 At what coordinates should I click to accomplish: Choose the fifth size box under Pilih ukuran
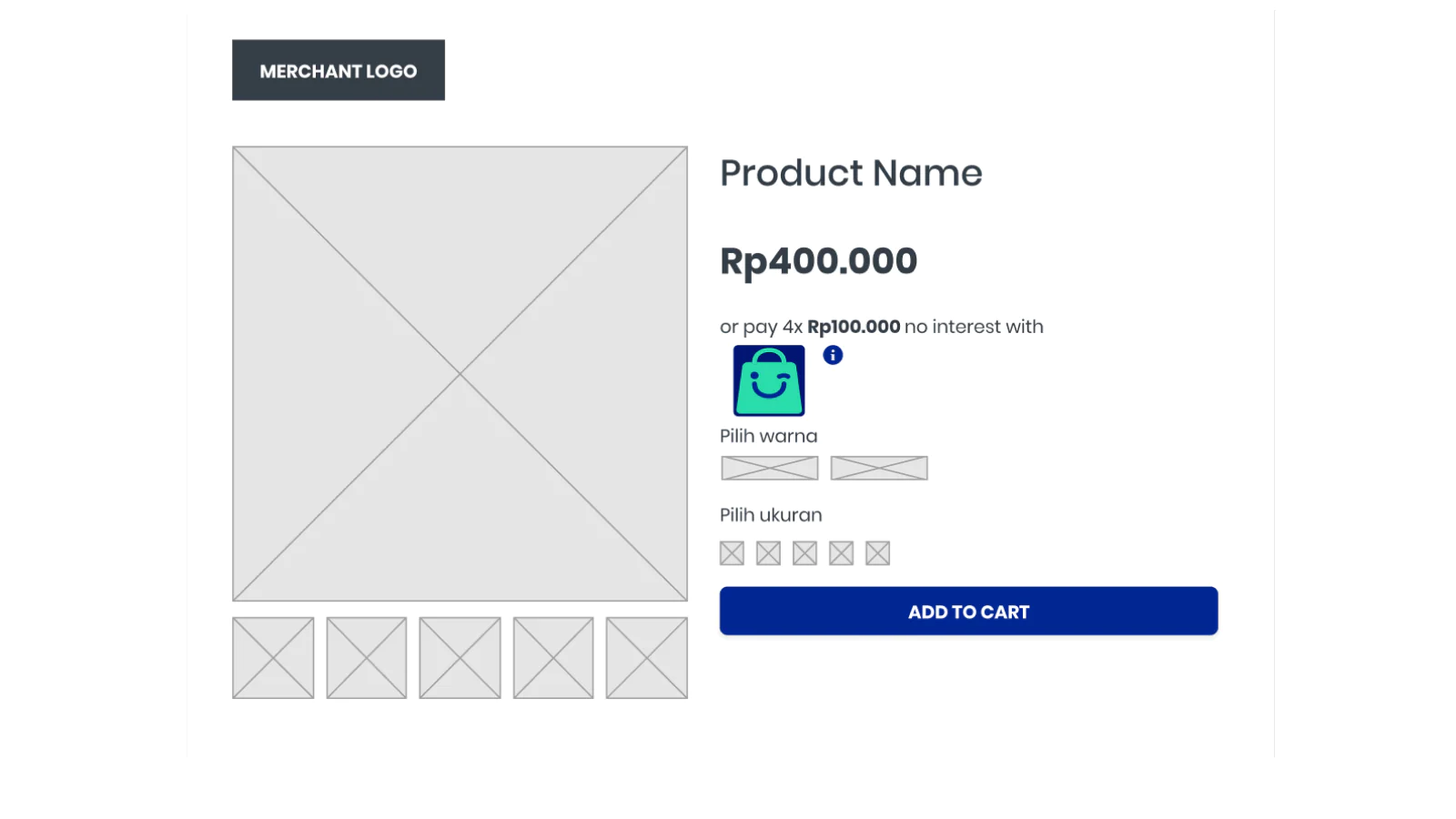pos(877,553)
